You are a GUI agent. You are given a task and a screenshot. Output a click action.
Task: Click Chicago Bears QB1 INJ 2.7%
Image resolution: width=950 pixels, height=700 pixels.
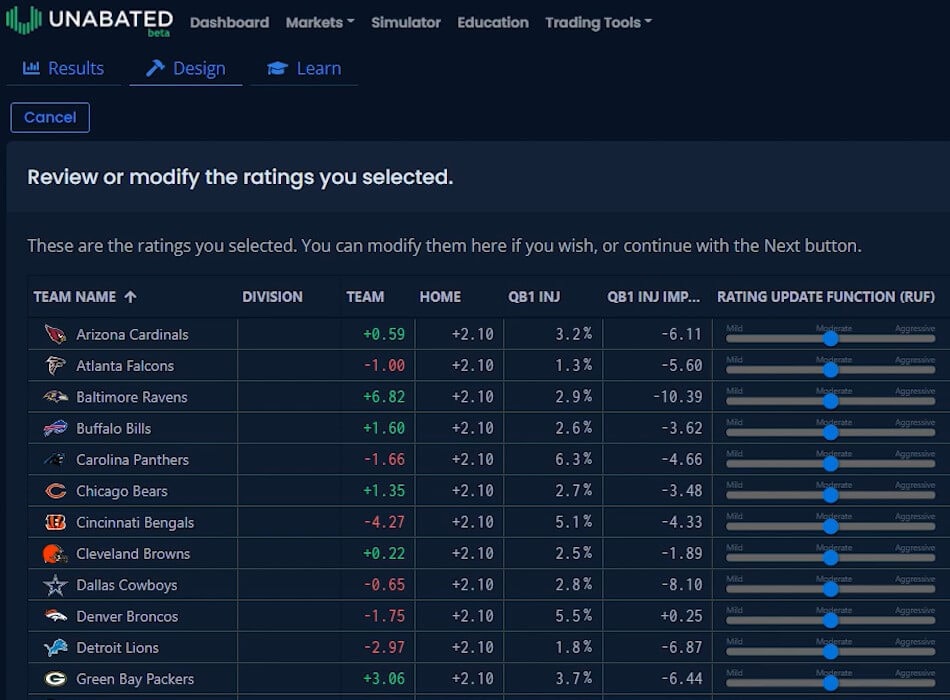point(573,491)
